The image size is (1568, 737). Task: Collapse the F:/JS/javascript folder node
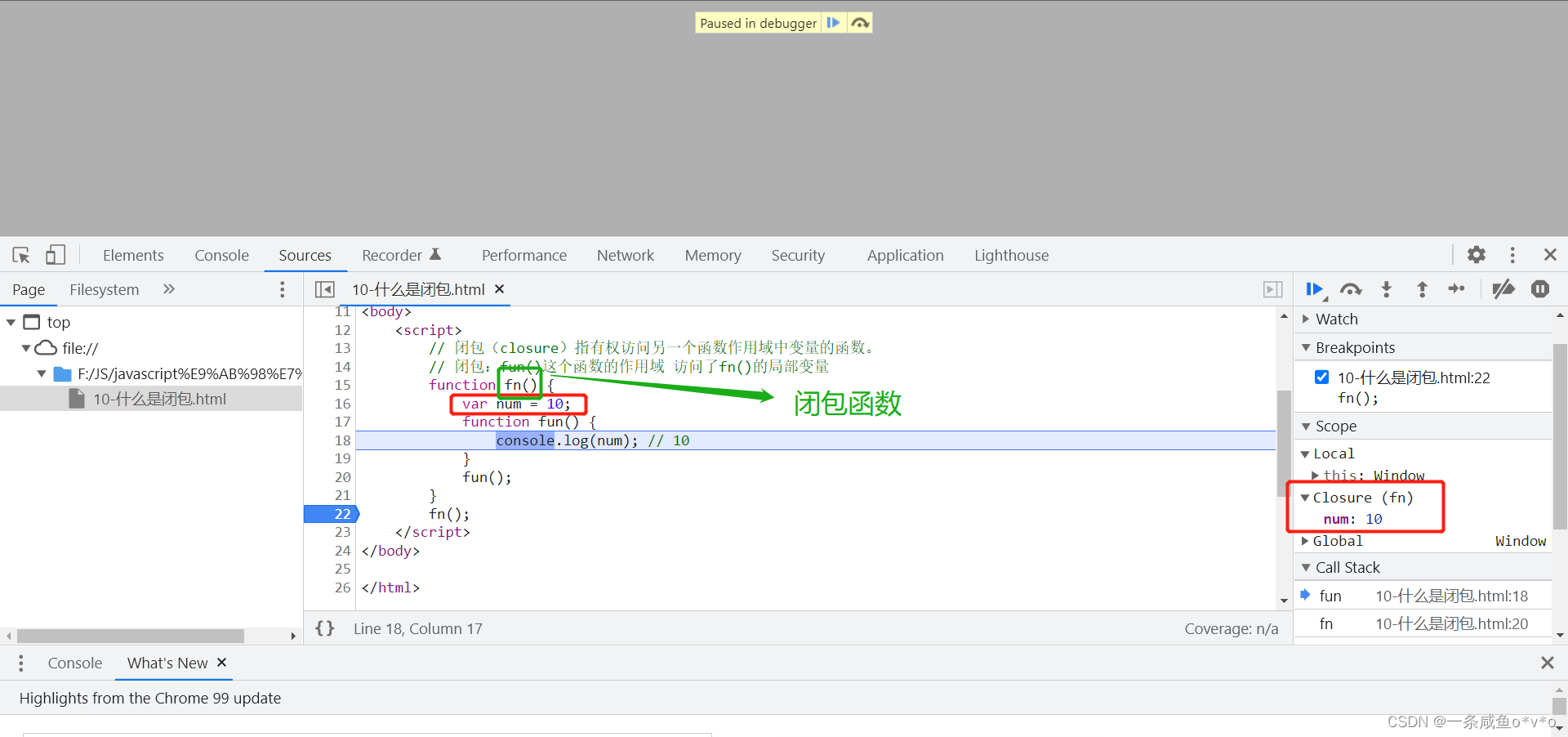(42, 374)
